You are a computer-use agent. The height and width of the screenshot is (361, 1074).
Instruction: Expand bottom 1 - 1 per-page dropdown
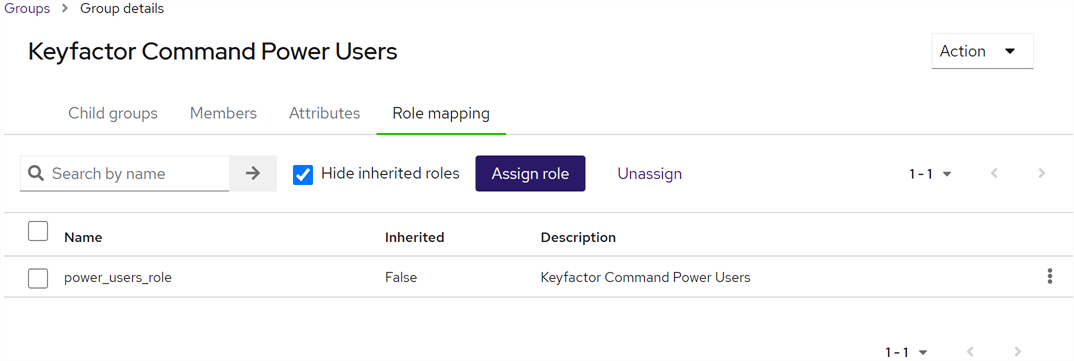pyautogui.click(x=906, y=352)
